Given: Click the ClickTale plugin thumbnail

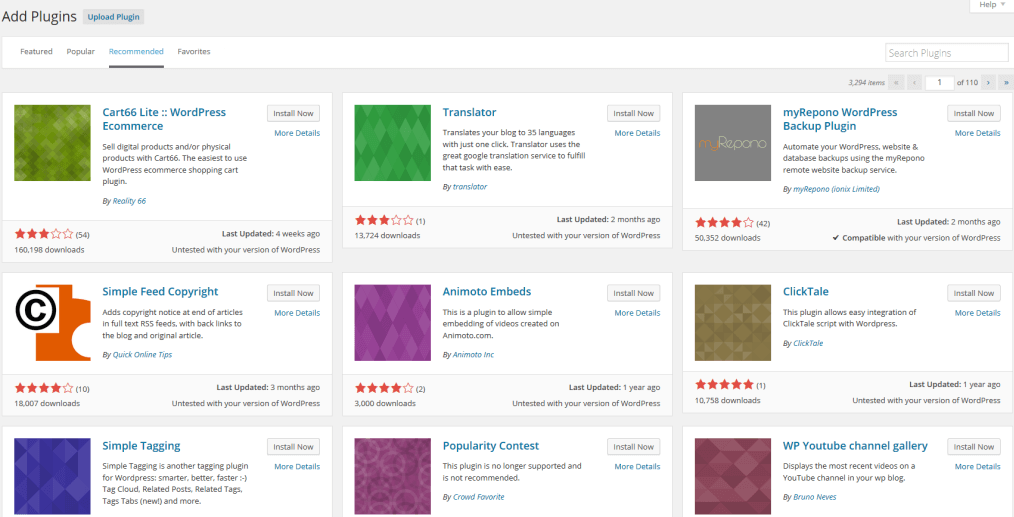Looking at the screenshot, I should (733, 323).
